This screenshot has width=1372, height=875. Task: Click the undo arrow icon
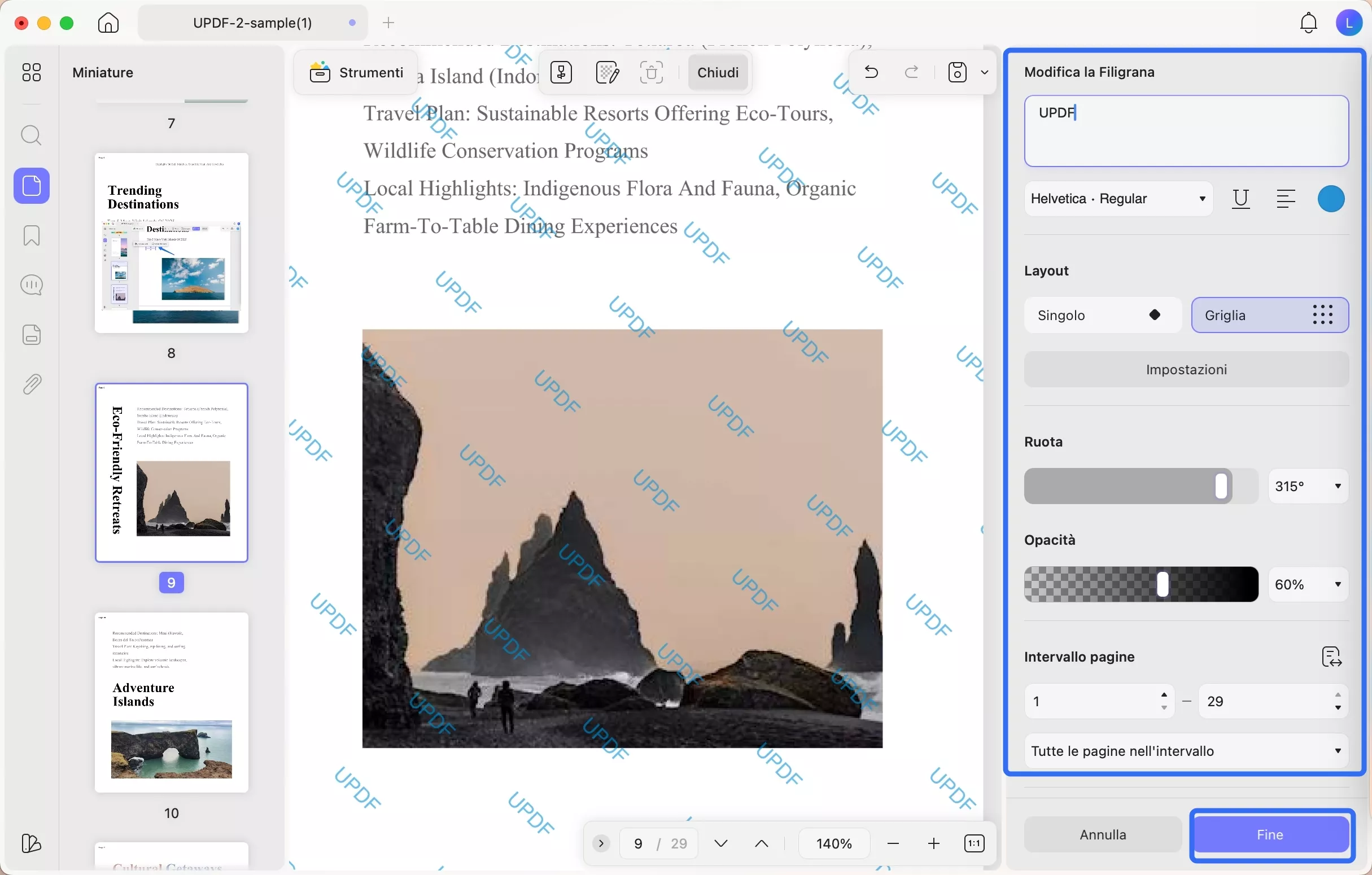click(871, 72)
